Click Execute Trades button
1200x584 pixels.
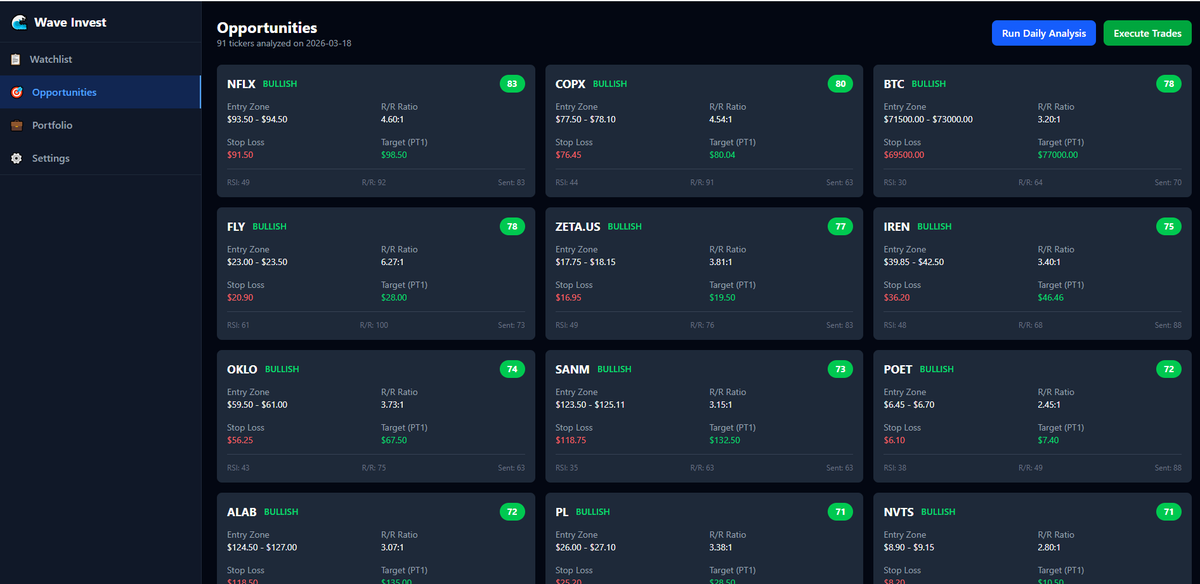click(x=1148, y=33)
